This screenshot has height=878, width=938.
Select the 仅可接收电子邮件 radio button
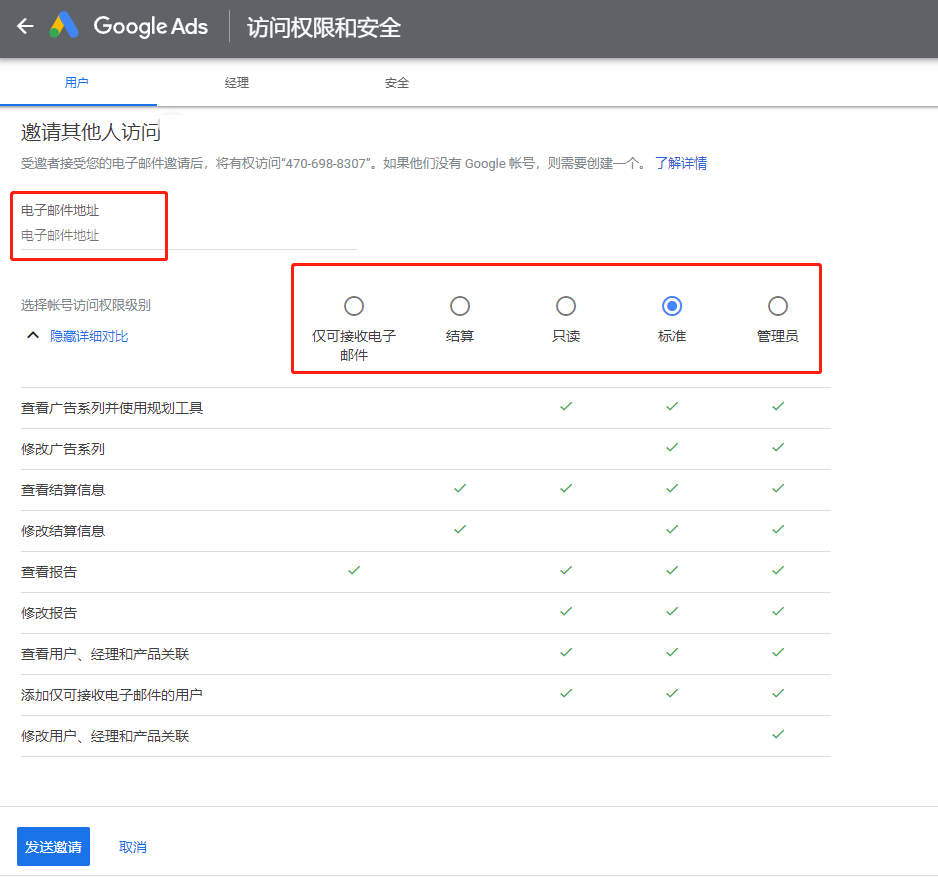coord(354,306)
